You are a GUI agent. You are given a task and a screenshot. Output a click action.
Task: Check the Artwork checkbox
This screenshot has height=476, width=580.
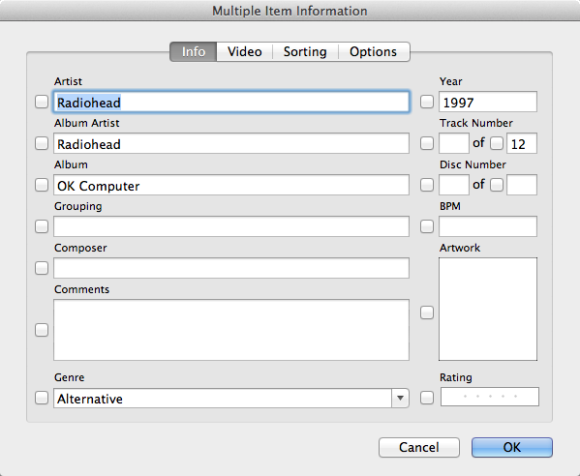pyautogui.click(x=427, y=313)
